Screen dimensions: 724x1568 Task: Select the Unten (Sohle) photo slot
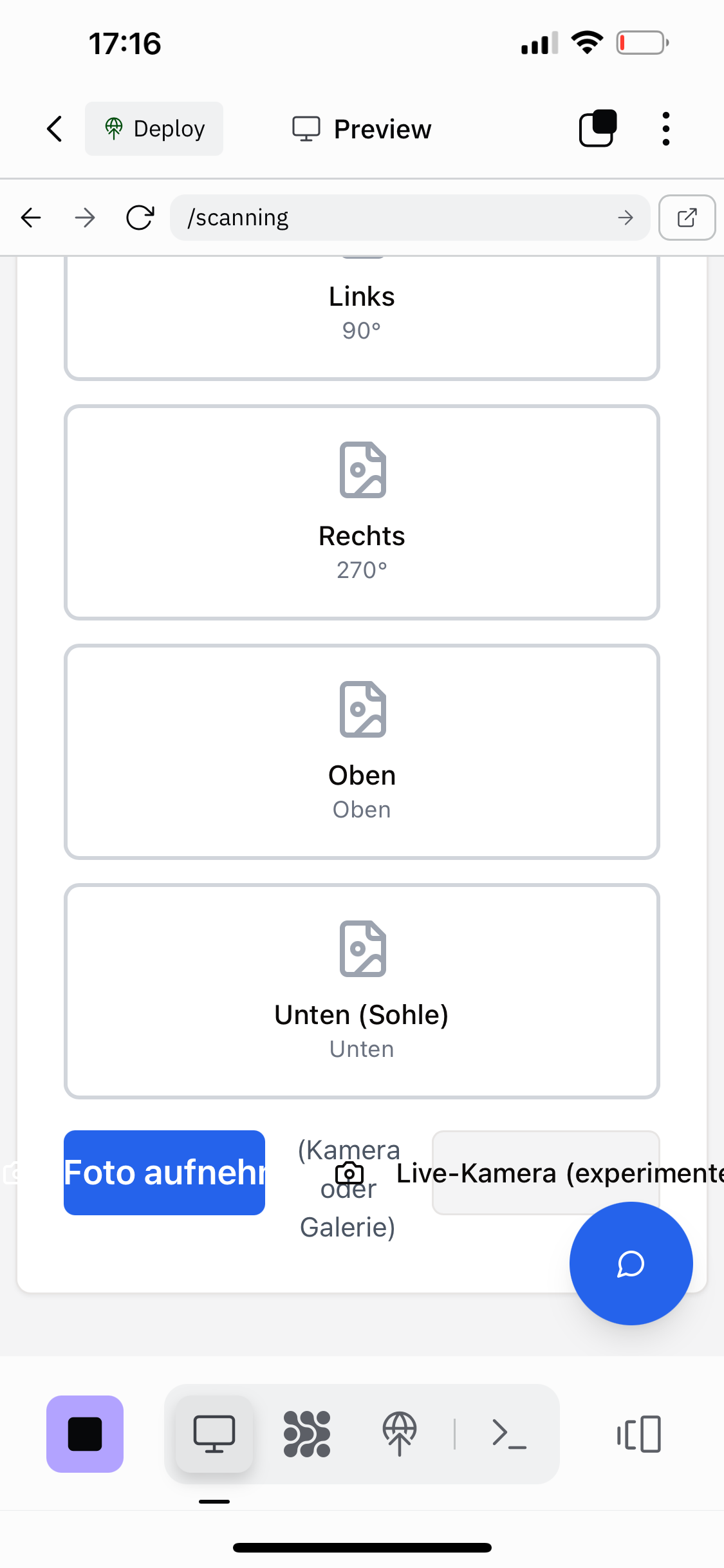[362, 991]
